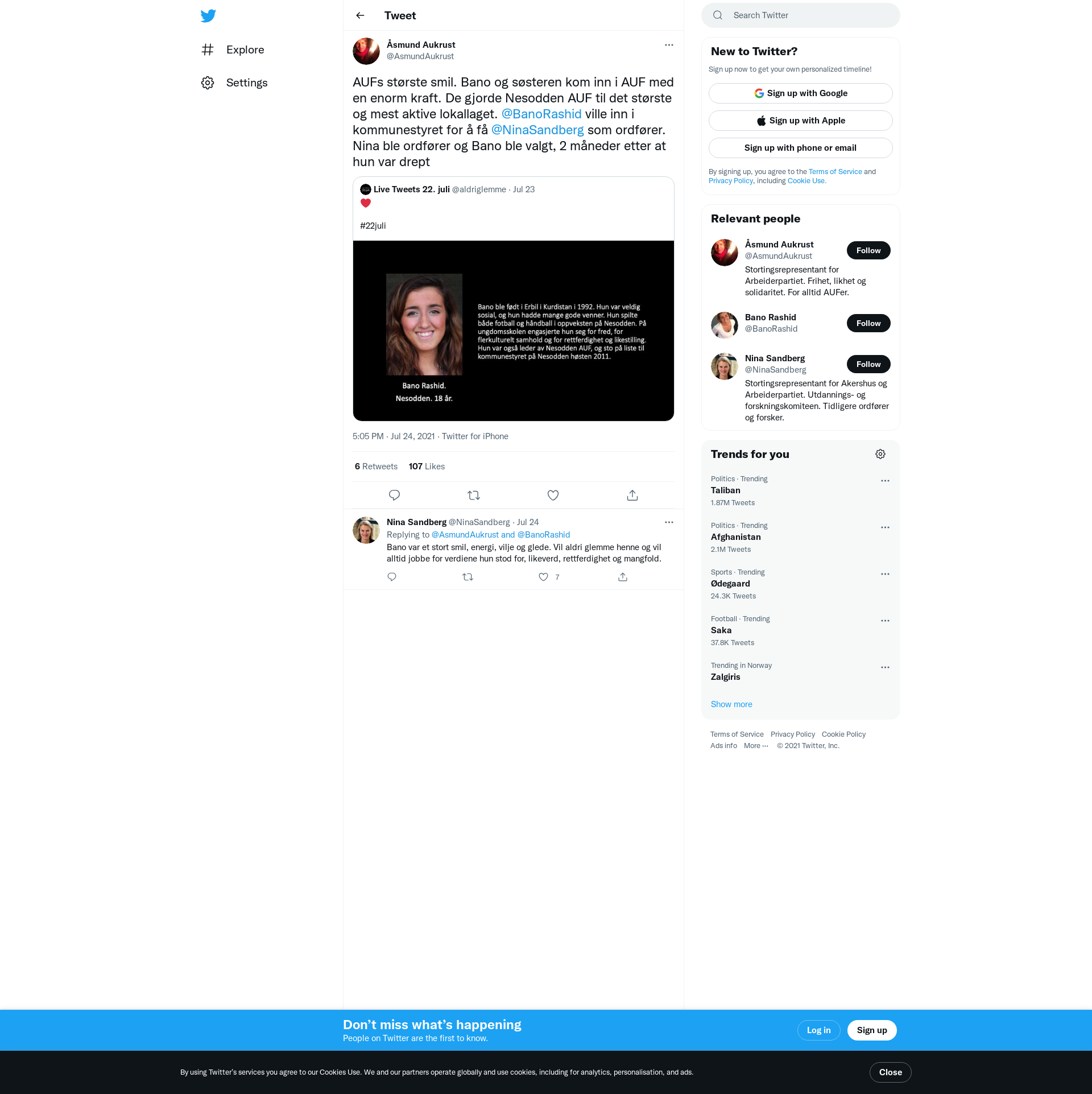Click the search magnifier icon

[718, 15]
